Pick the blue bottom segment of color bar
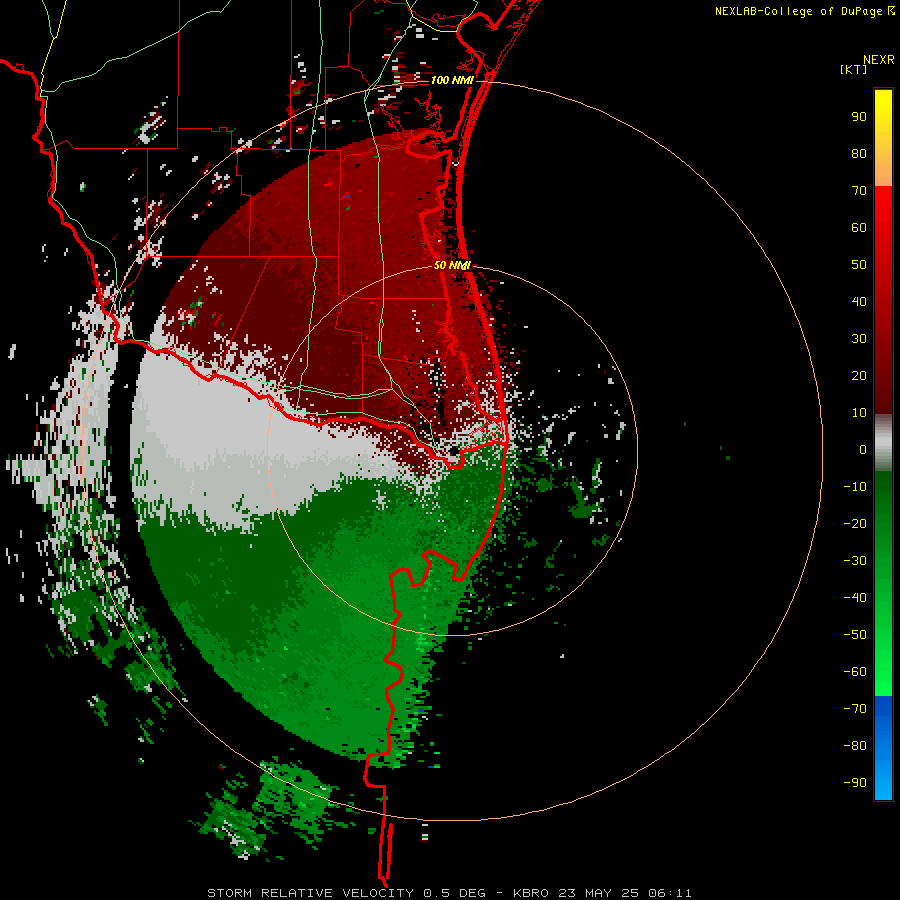The height and width of the screenshot is (900, 900). [883, 748]
